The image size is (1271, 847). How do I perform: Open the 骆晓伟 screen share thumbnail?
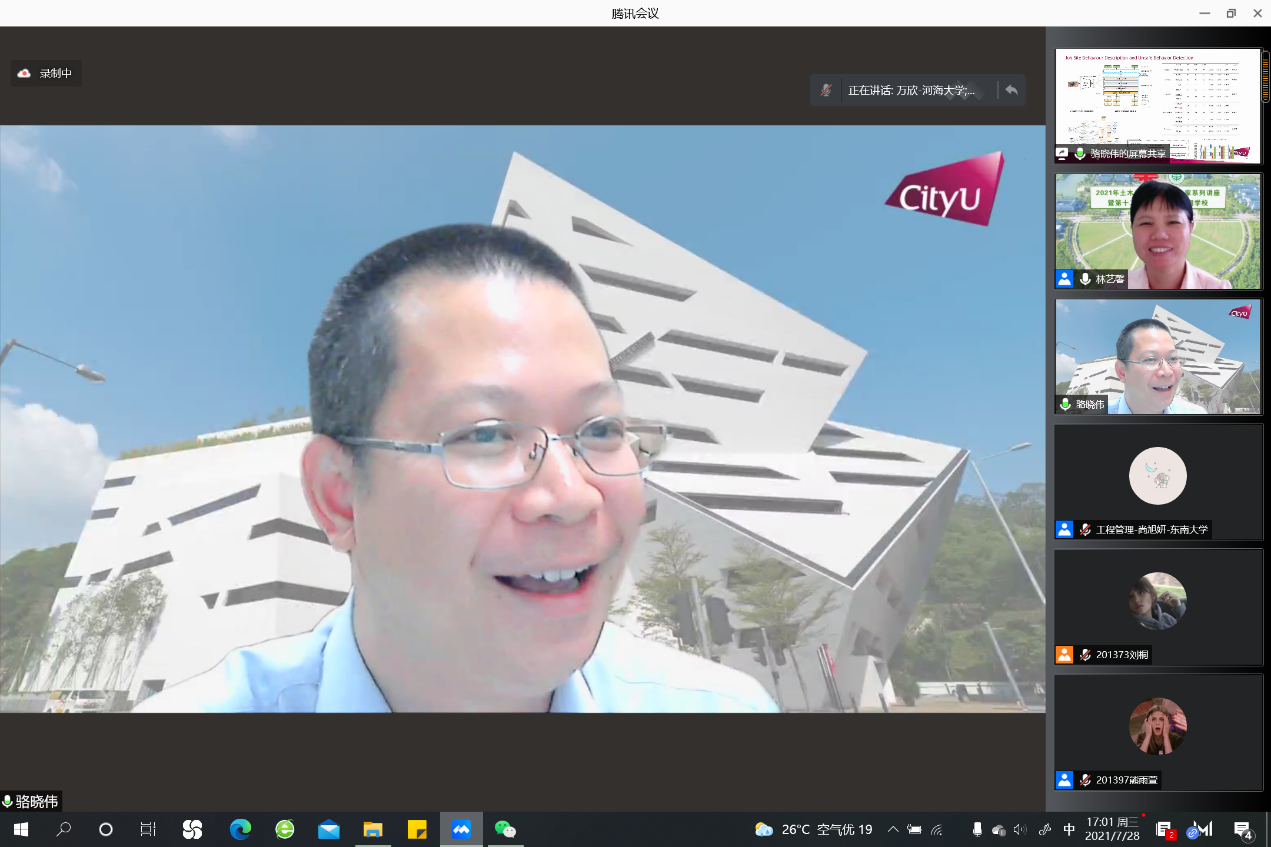[x=1158, y=105]
